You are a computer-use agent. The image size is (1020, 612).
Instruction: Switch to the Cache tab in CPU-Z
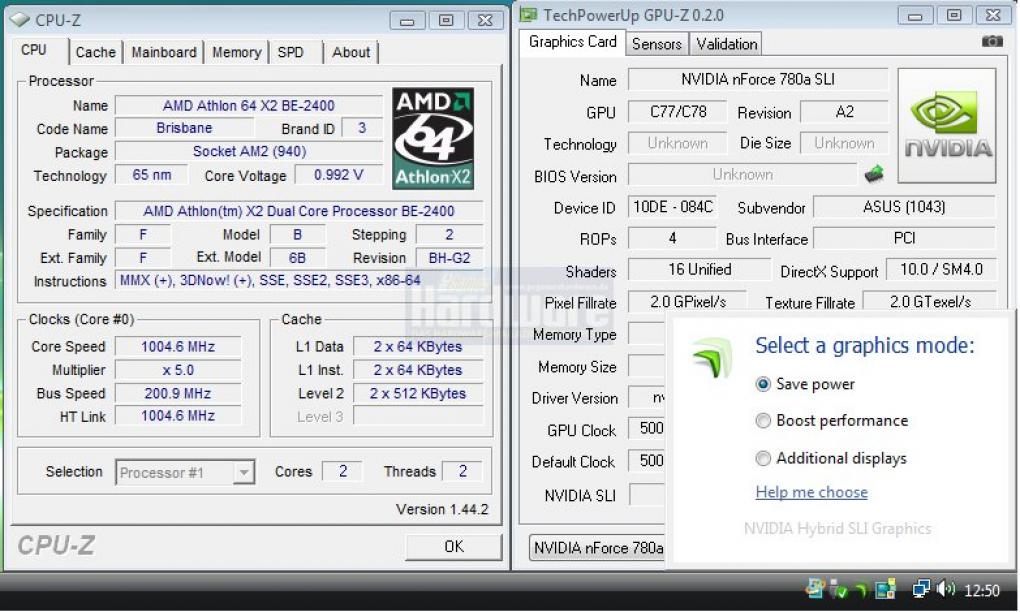tap(96, 52)
